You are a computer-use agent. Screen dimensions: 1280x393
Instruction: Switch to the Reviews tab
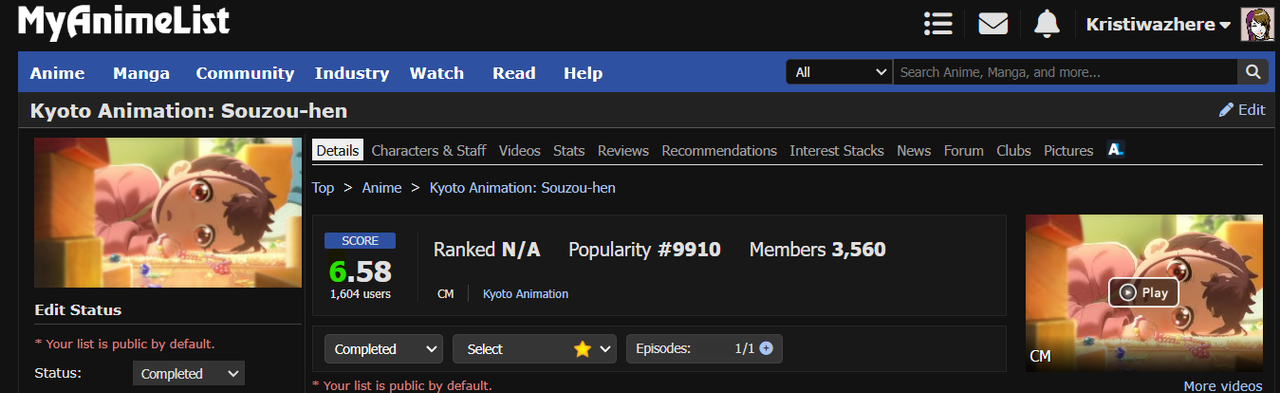tap(623, 150)
